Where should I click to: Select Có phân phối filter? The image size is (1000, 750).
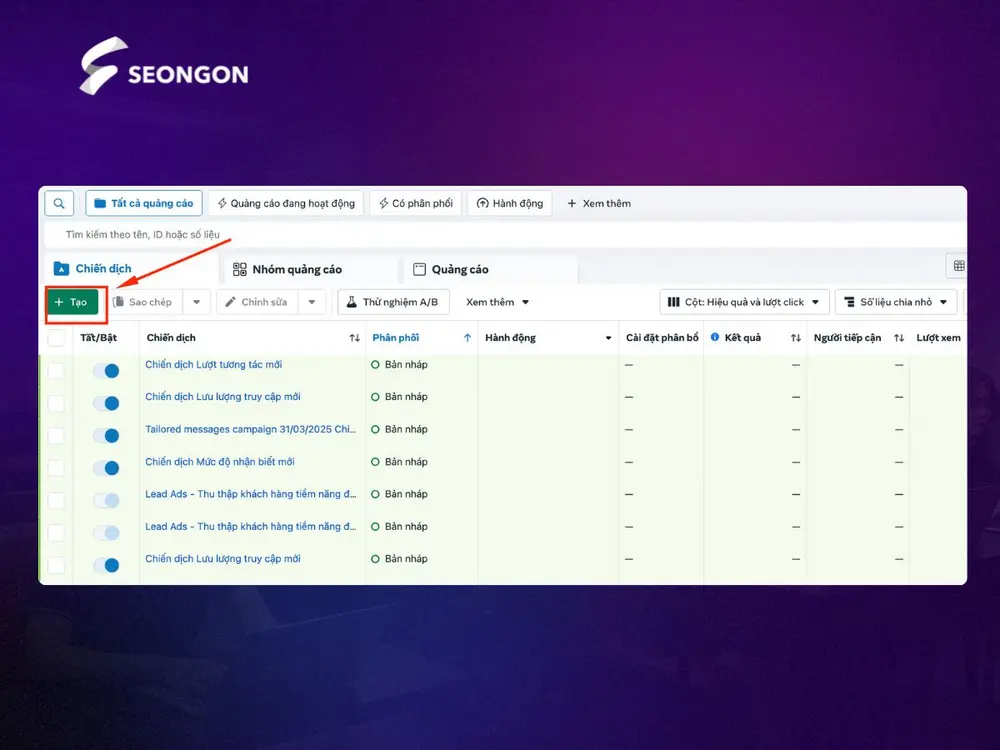[415, 203]
